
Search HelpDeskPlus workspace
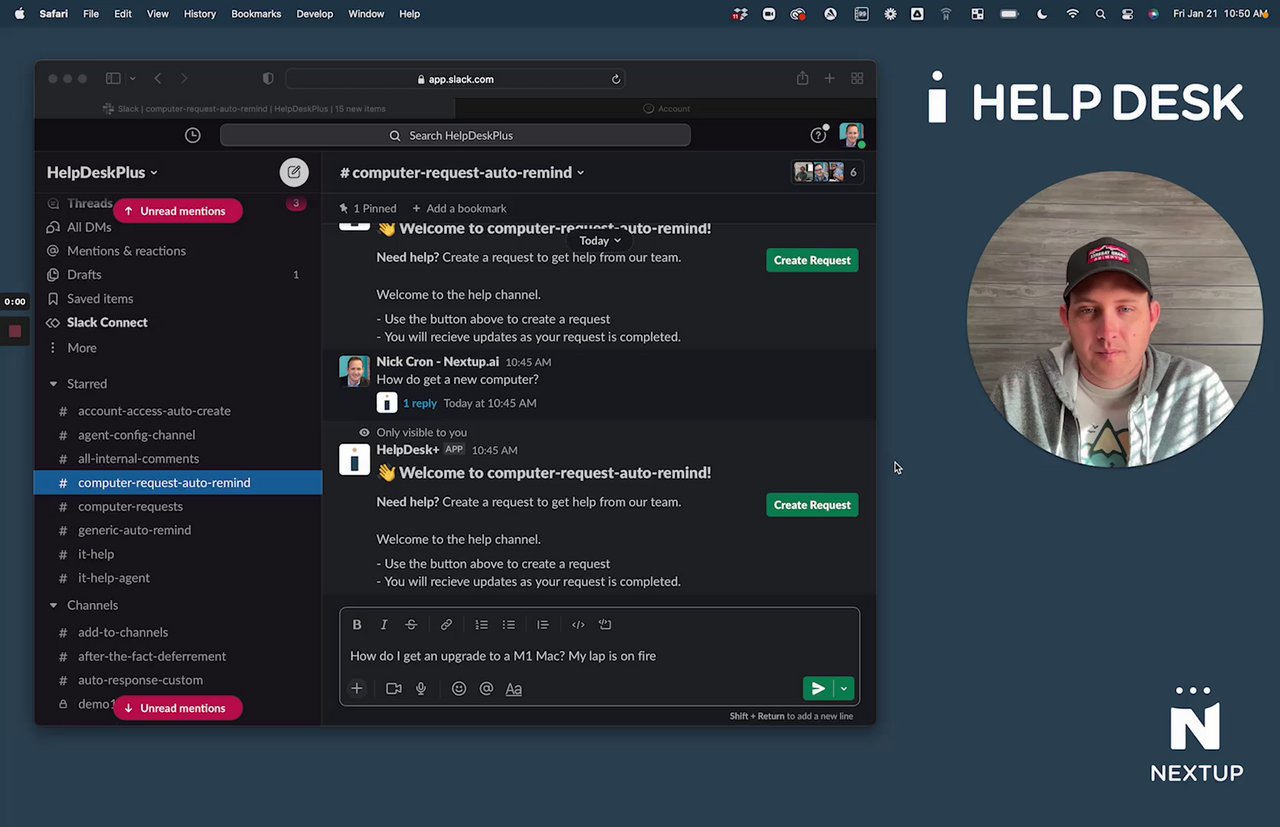point(455,135)
